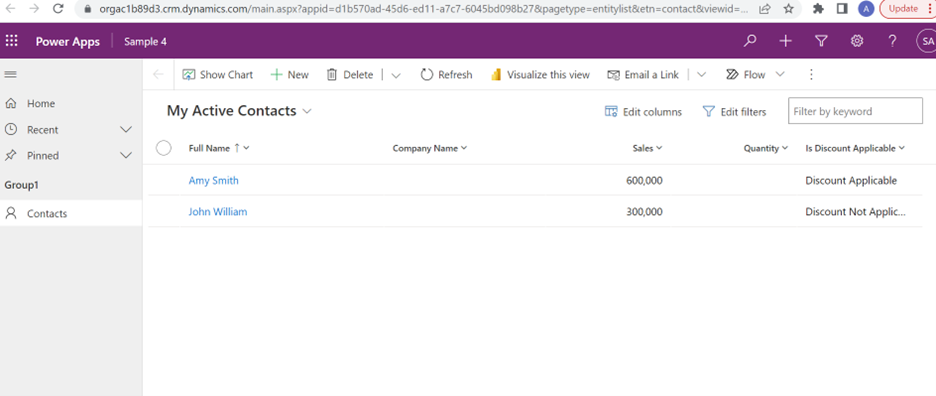Click Email a Link
Image resolution: width=936 pixels, height=396 pixels.
643,75
